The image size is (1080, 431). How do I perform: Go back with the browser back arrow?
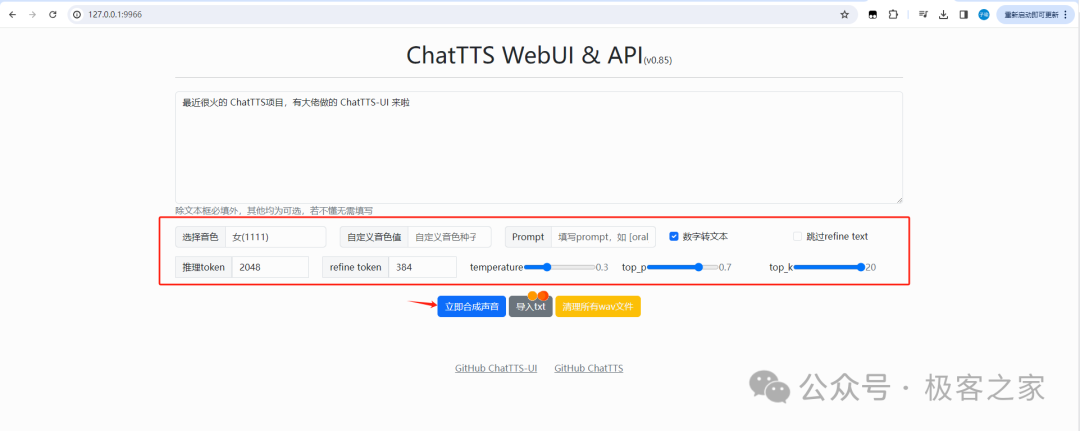(x=12, y=14)
